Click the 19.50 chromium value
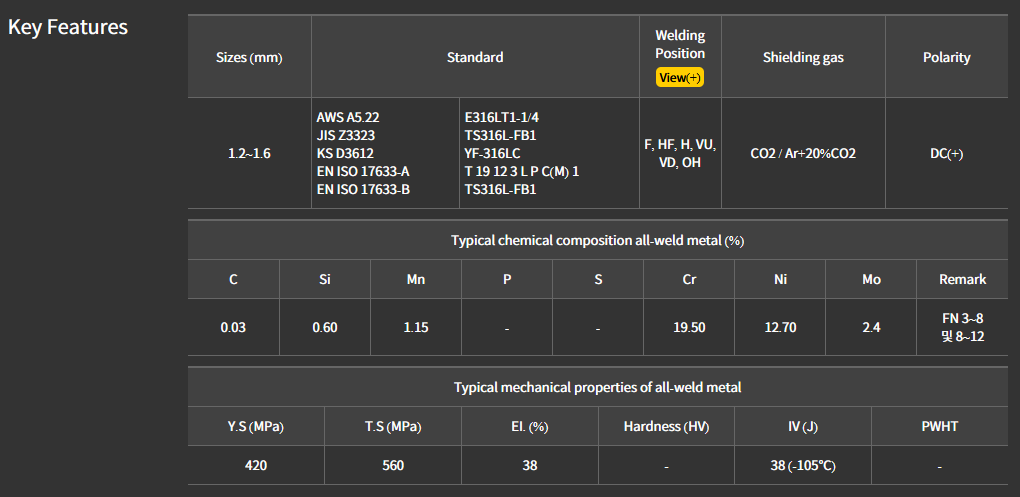 (x=689, y=327)
